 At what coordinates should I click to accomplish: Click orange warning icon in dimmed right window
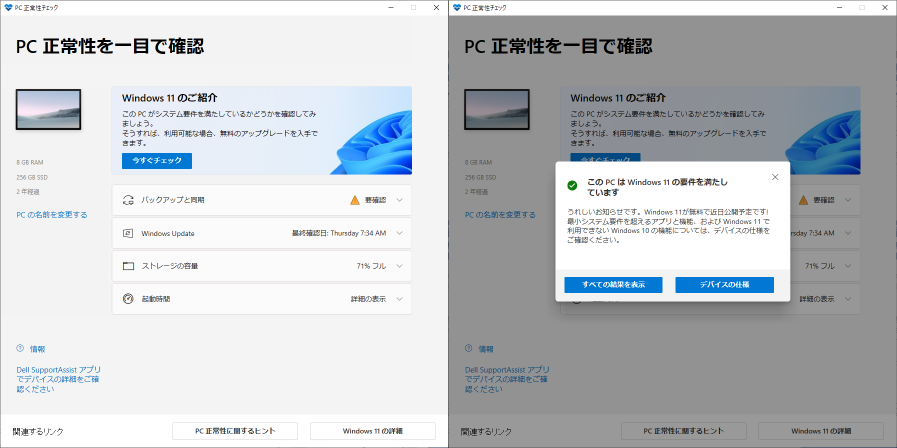(803, 200)
